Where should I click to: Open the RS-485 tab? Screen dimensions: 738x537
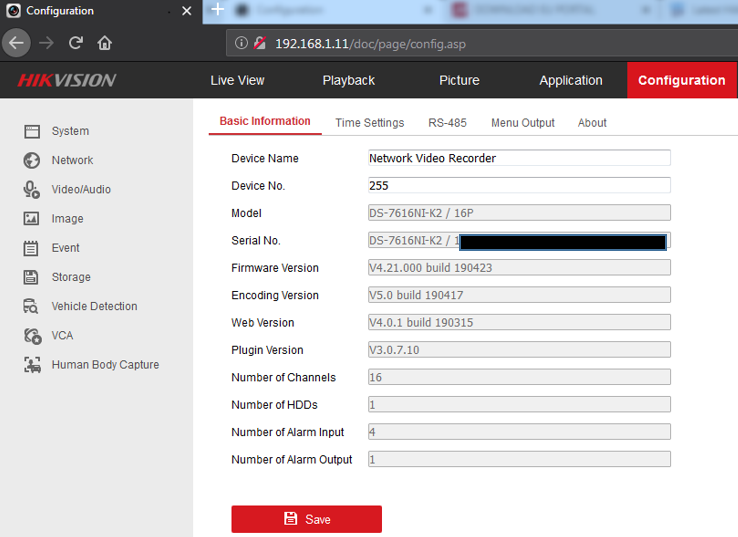point(447,123)
